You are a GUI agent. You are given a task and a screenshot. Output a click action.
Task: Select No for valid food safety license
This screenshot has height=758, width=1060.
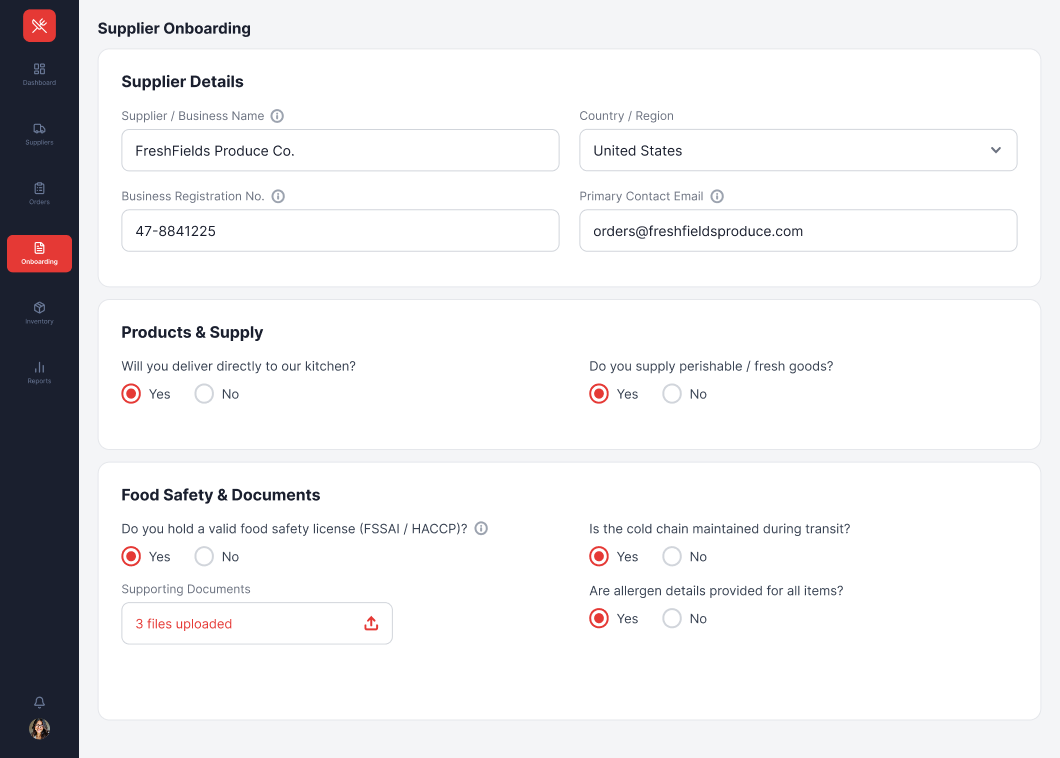pyautogui.click(x=204, y=556)
